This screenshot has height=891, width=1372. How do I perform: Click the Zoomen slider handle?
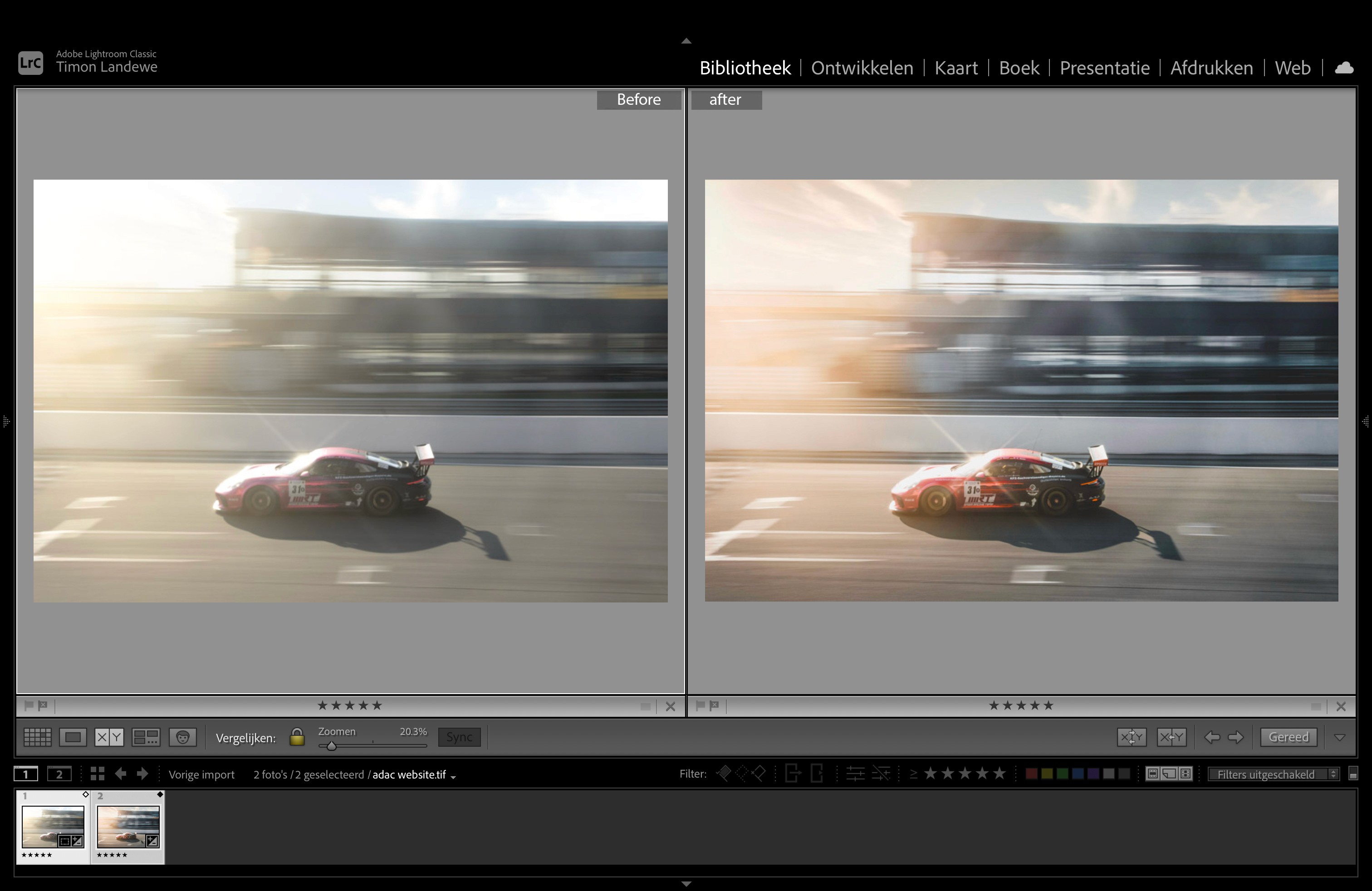tap(332, 746)
